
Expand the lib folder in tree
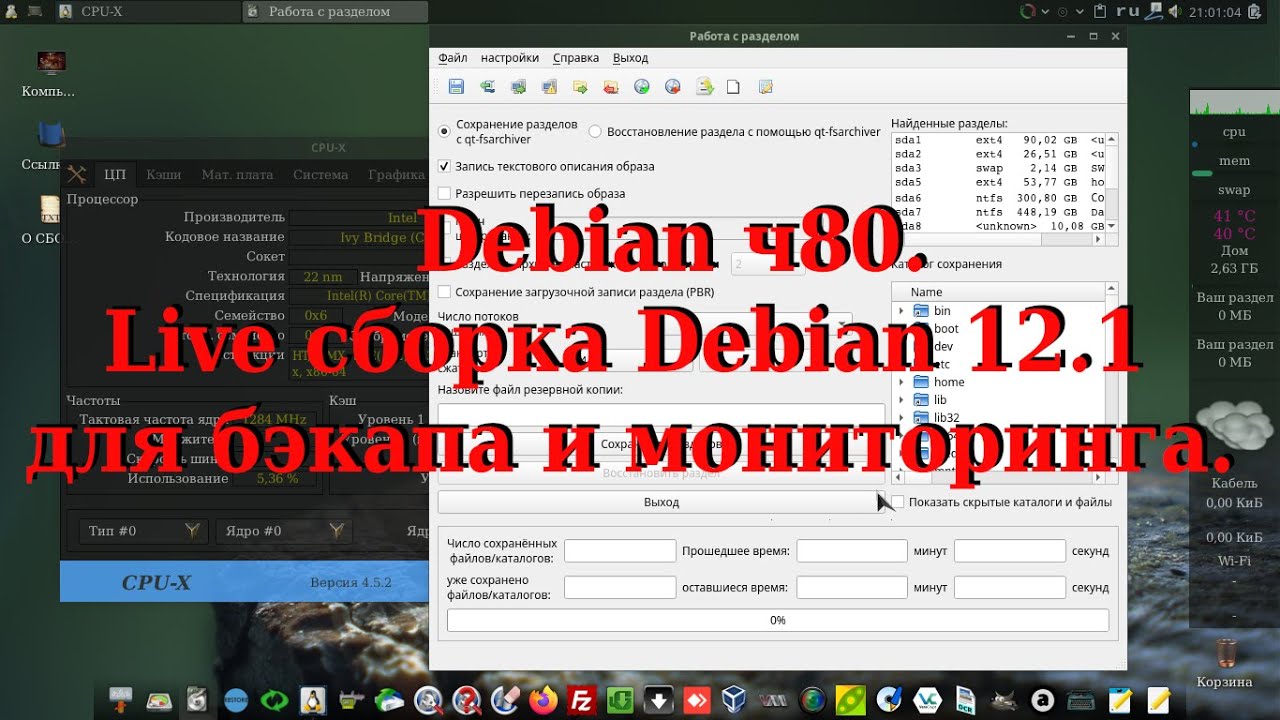[x=901, y=400]
